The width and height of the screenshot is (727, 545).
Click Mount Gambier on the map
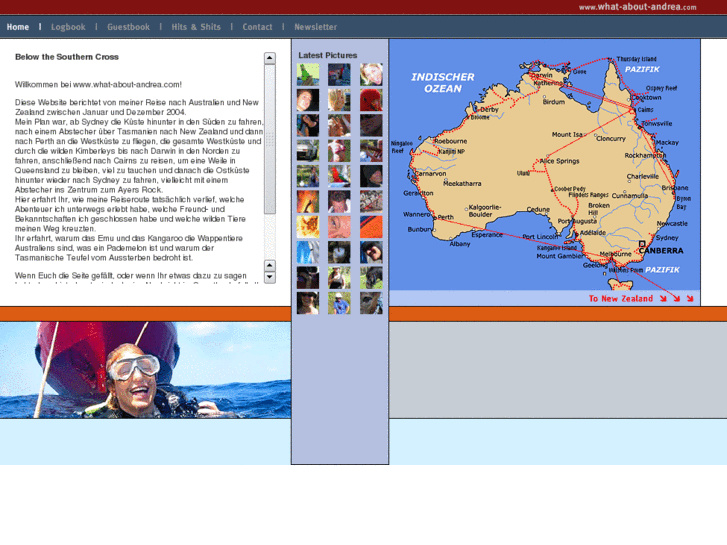pyautogui.click(x=560, y=256)
